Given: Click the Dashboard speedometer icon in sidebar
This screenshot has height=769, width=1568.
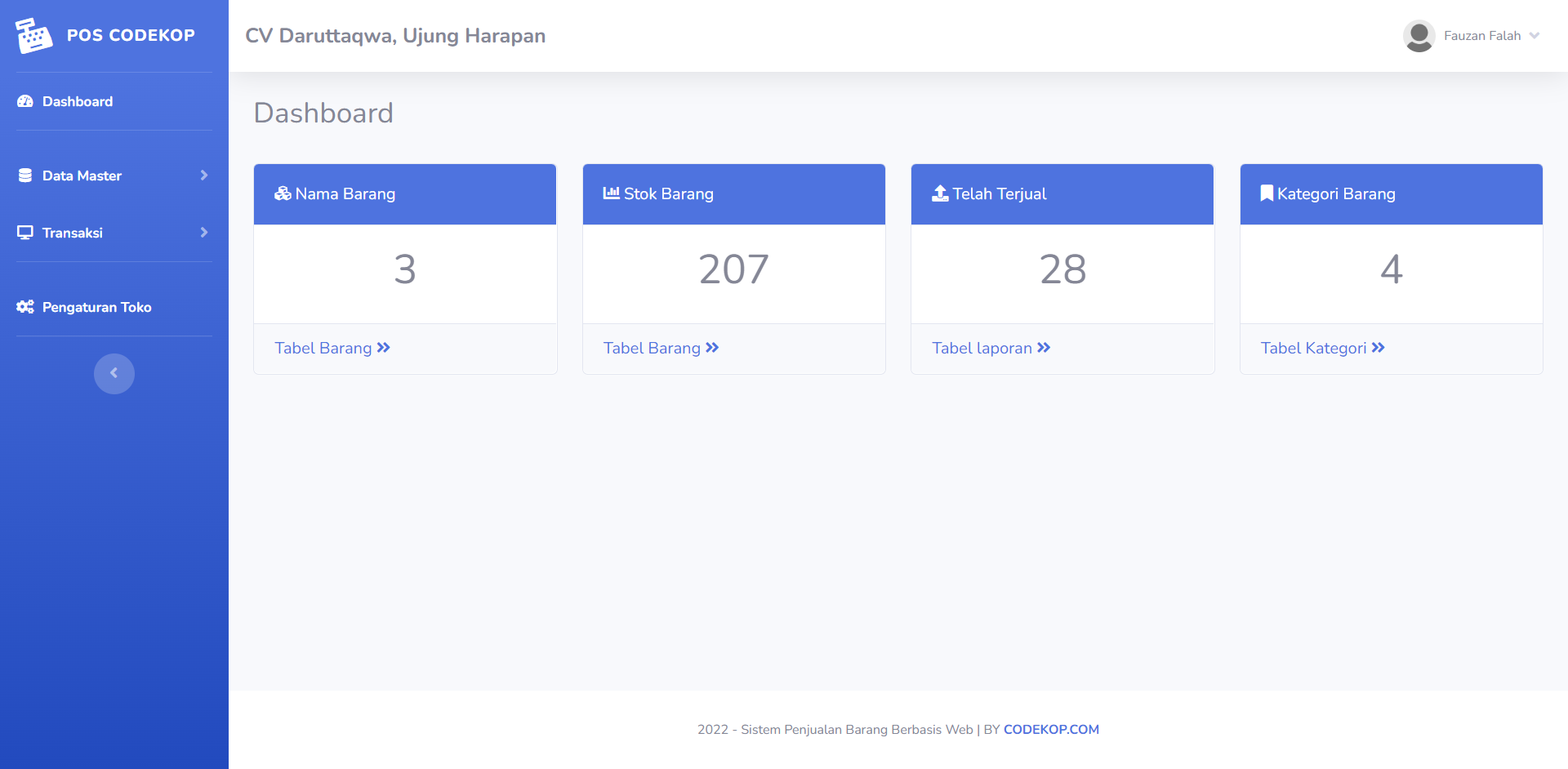Looking at the screenshot, I should [x=25, y=101].
